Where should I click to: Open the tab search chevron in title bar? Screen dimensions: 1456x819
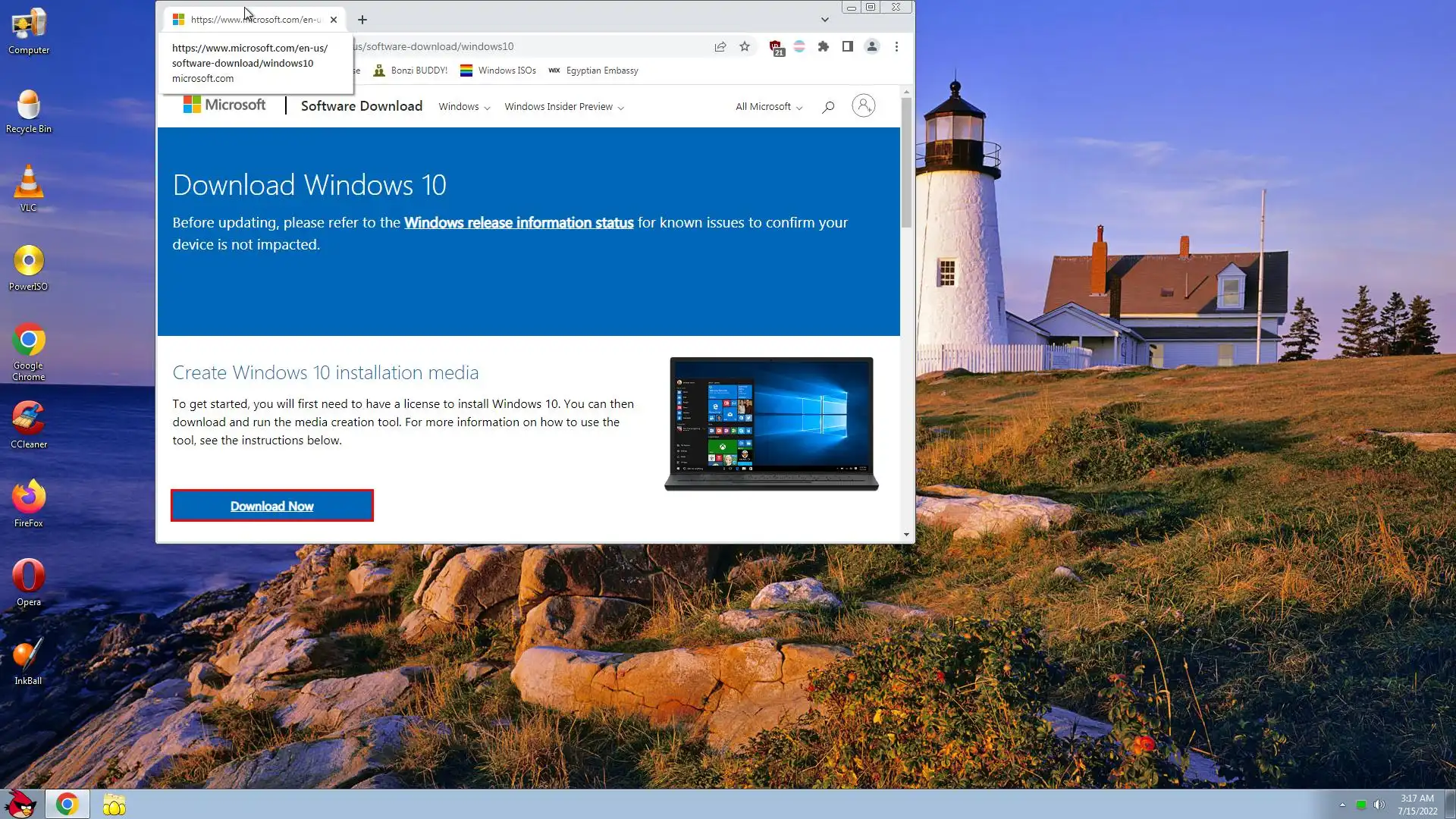(825, 20)
